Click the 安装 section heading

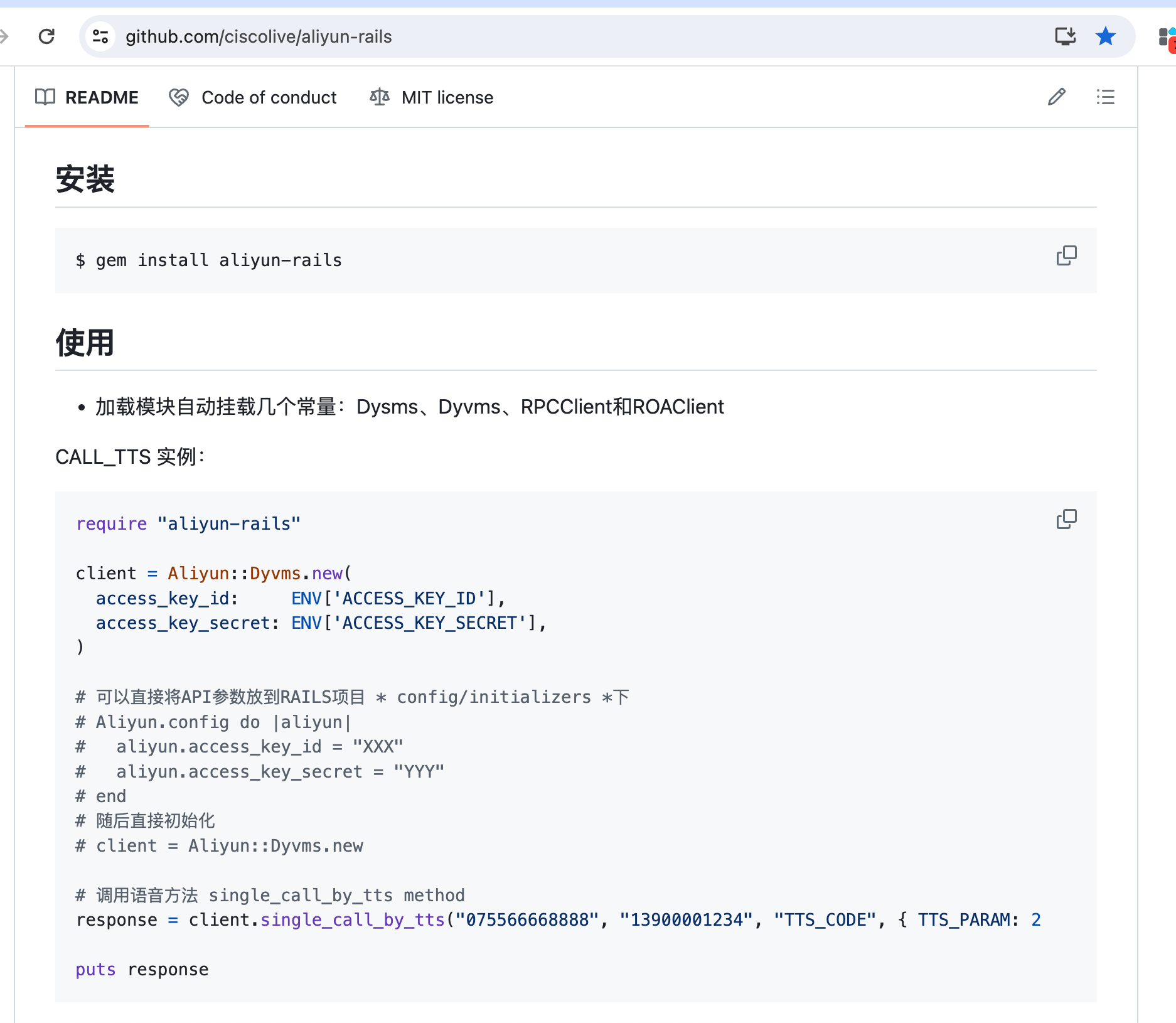tap(85, 179)
